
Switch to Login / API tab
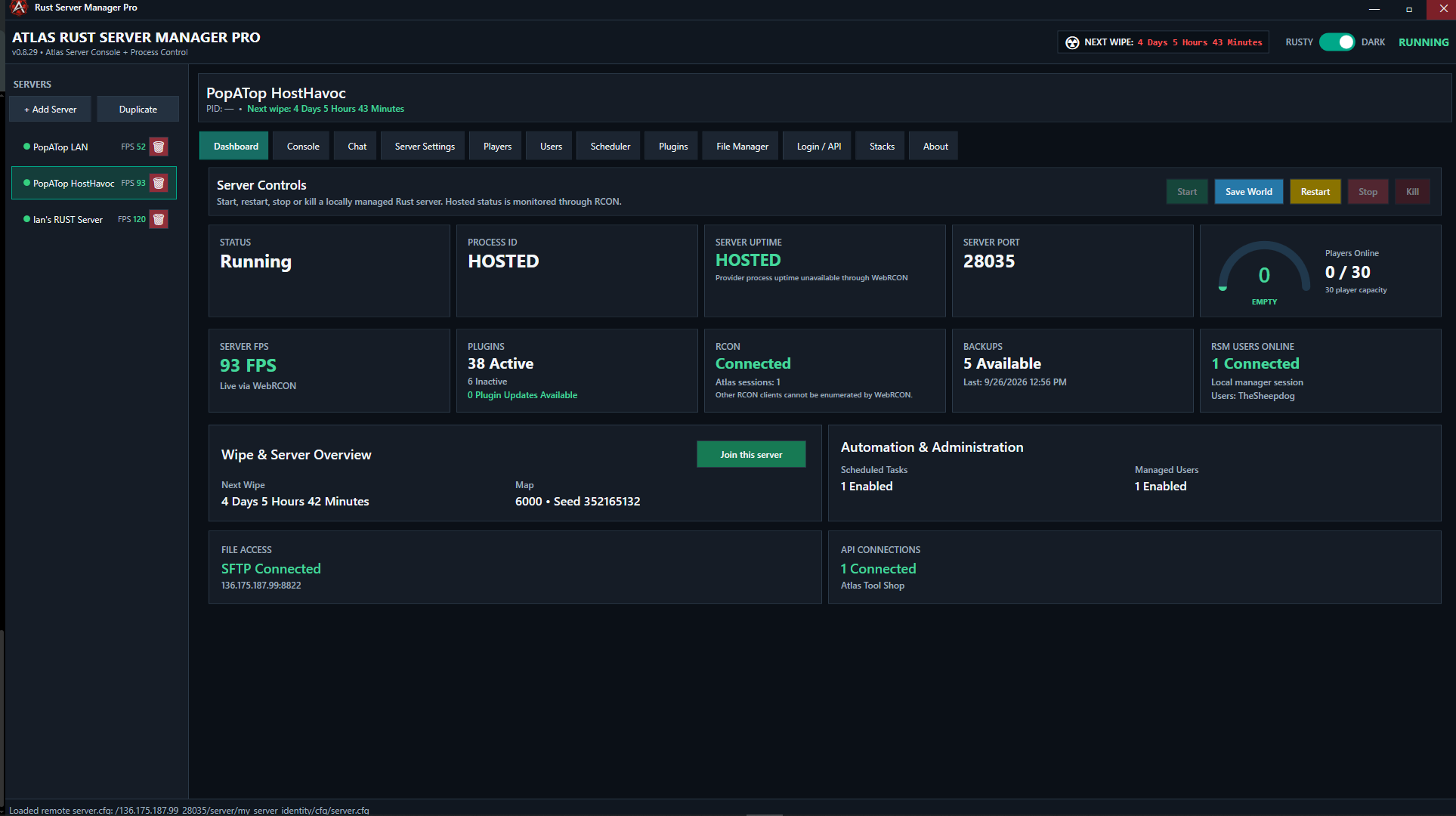[818, 146]
